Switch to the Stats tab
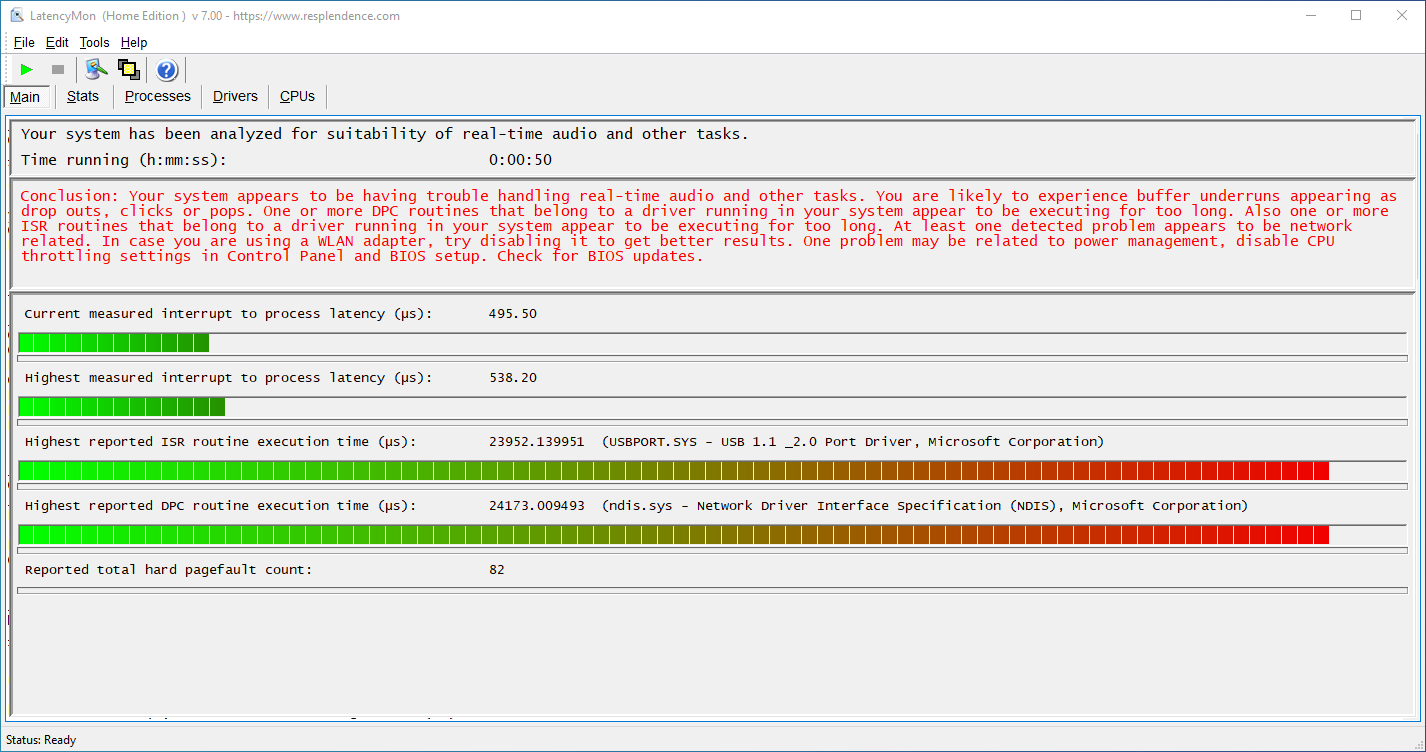The height and width of the screenshot is (752, 1426). point(83,96)
